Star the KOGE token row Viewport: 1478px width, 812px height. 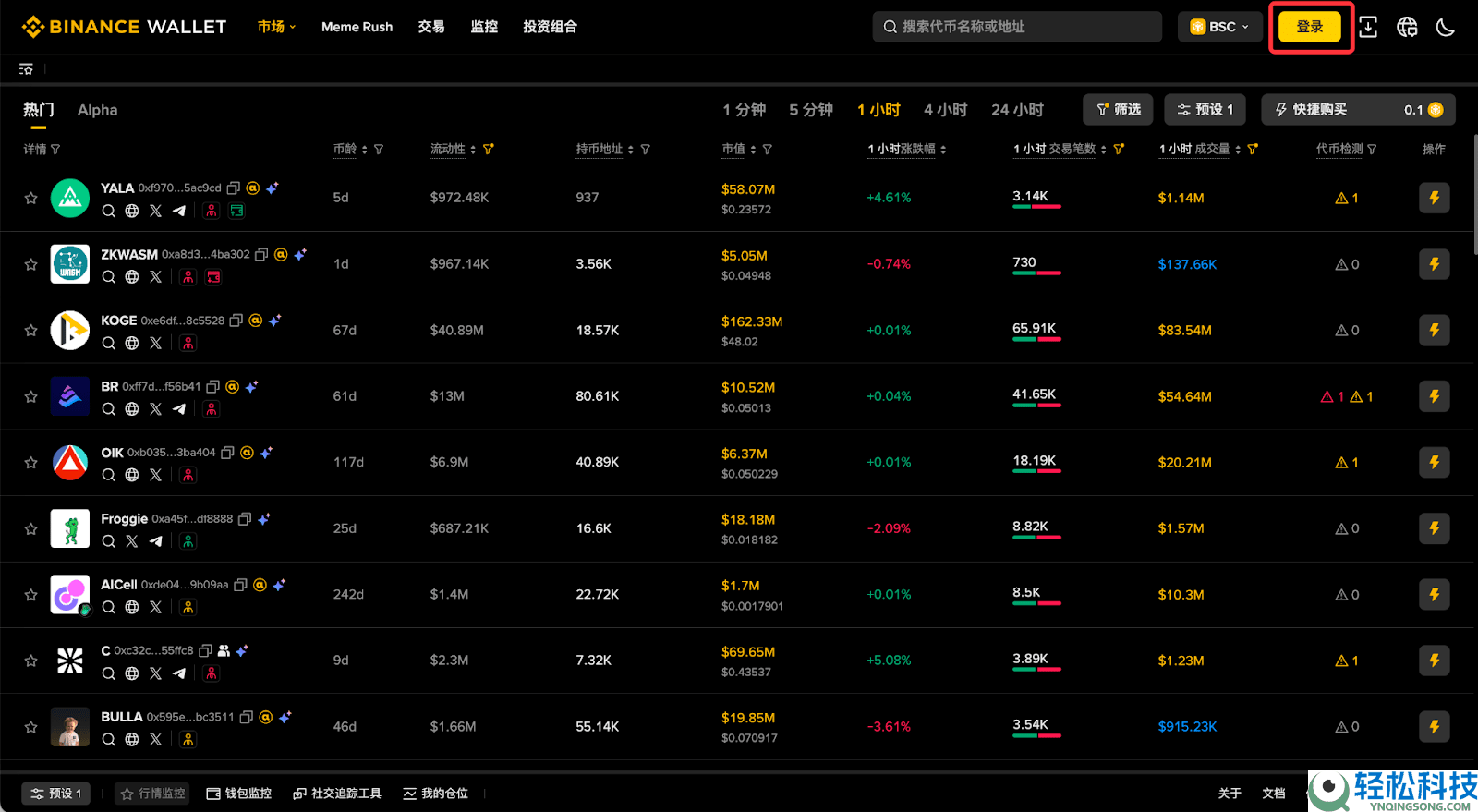coord(30,330)
